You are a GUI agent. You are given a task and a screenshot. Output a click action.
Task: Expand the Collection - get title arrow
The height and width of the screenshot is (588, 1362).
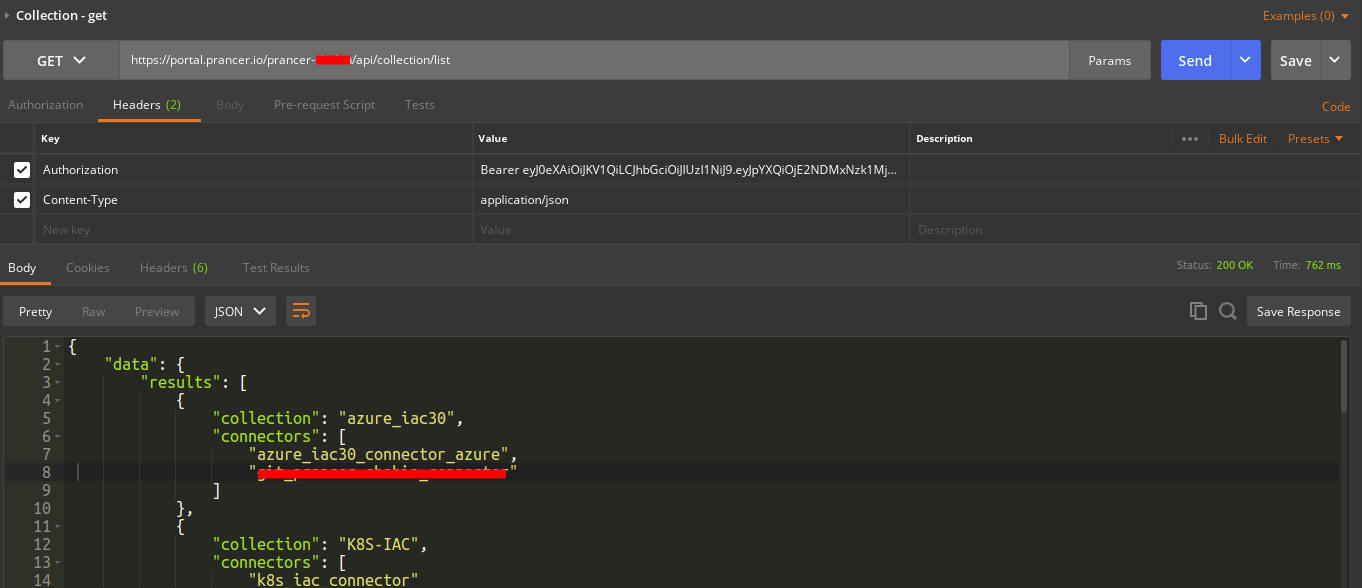(x=8, y=15)
